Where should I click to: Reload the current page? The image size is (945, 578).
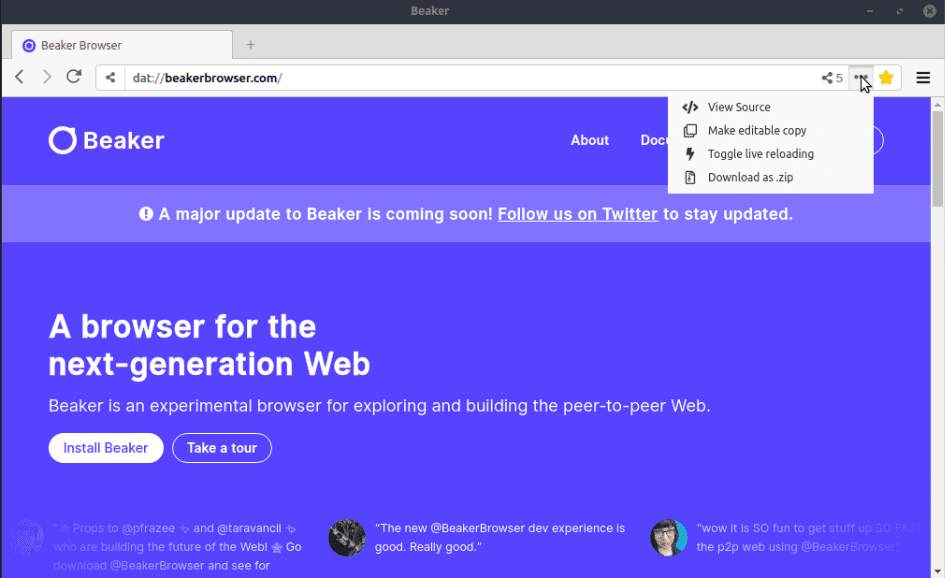pos(74,77)
